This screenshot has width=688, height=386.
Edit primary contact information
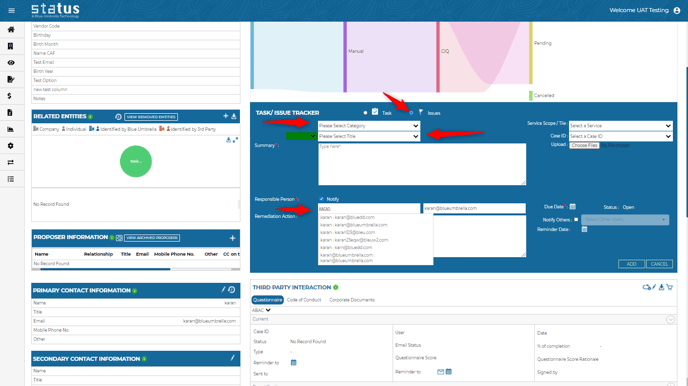click(223, 290)
